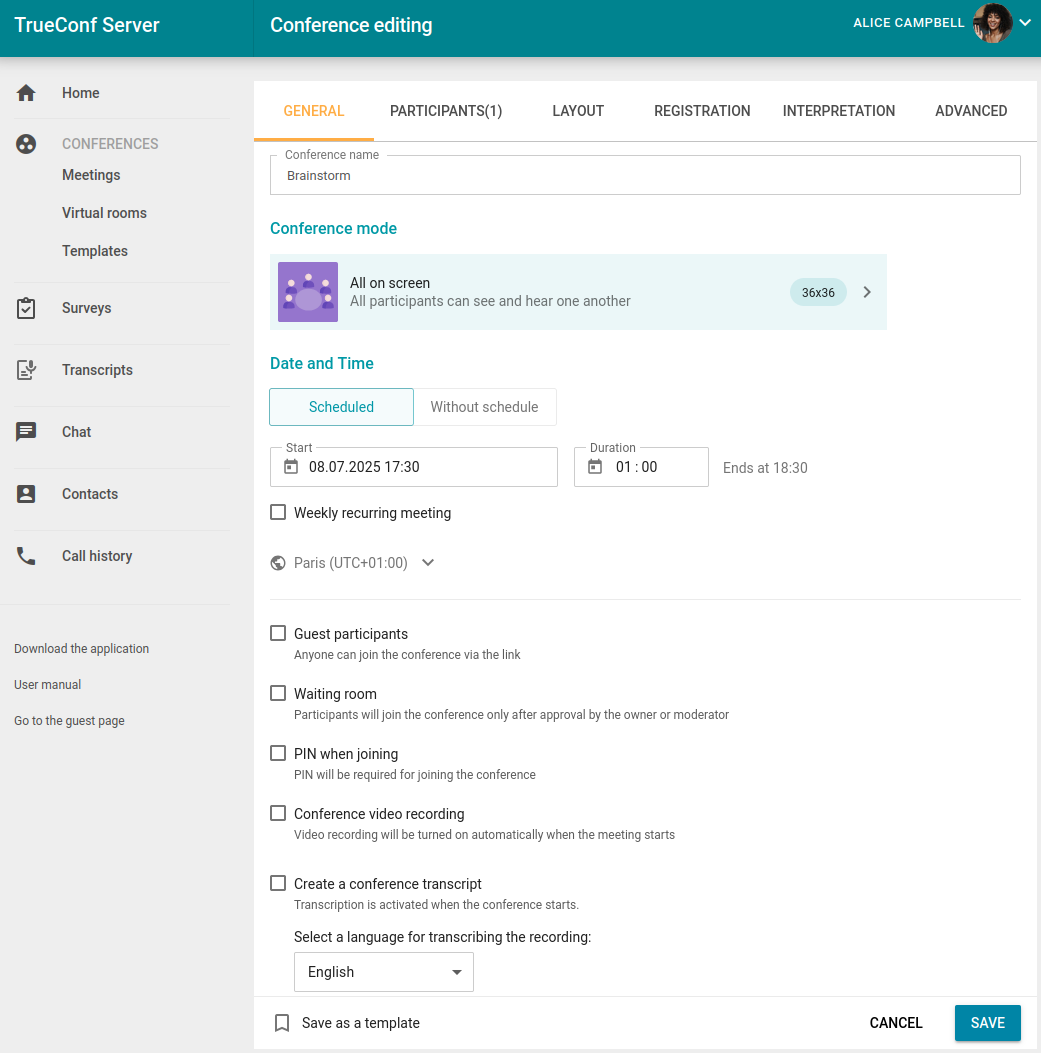
Task: Open Transcripts via its microphone document icon
Action: (x=27, y=370)
